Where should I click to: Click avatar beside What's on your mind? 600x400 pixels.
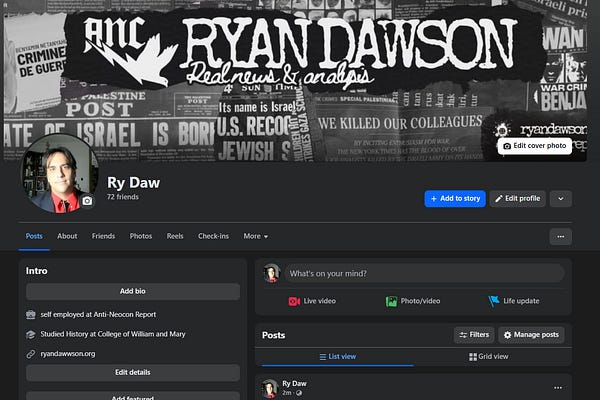click(272, 273)
